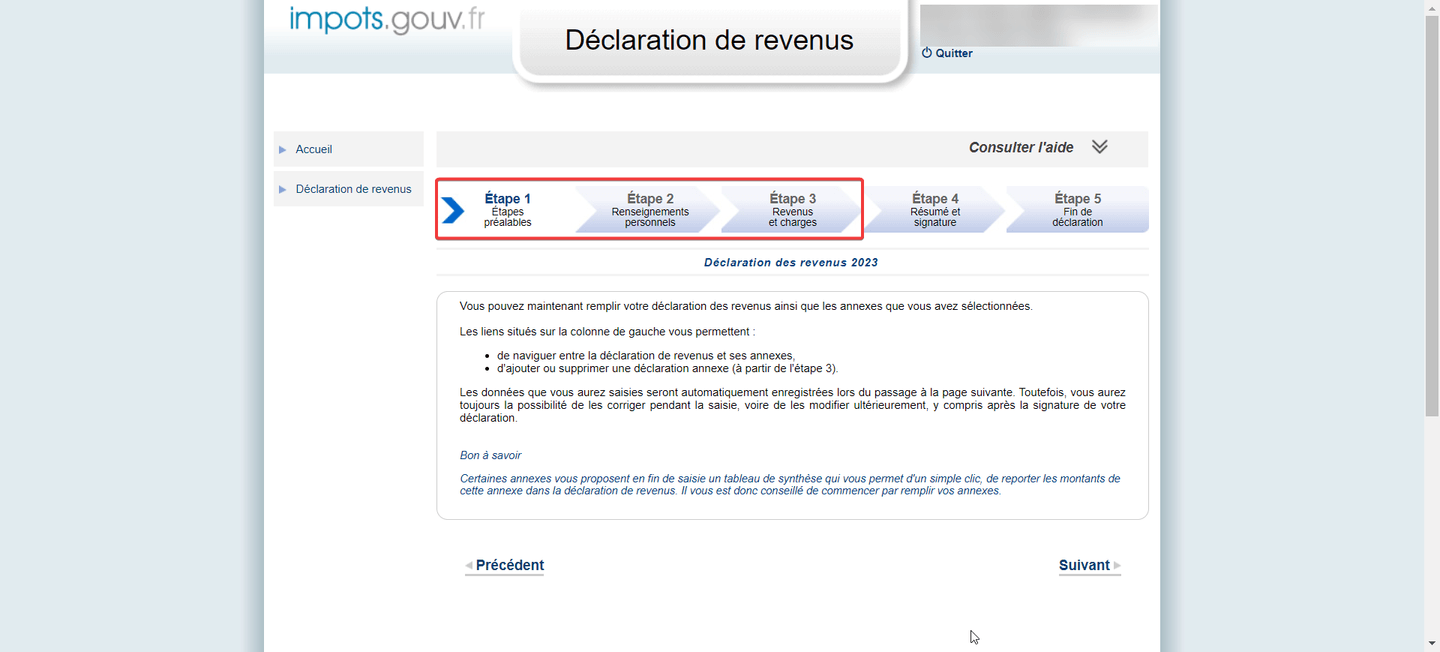Select Déclaration de revenus in the sidebar

(352, 188)
